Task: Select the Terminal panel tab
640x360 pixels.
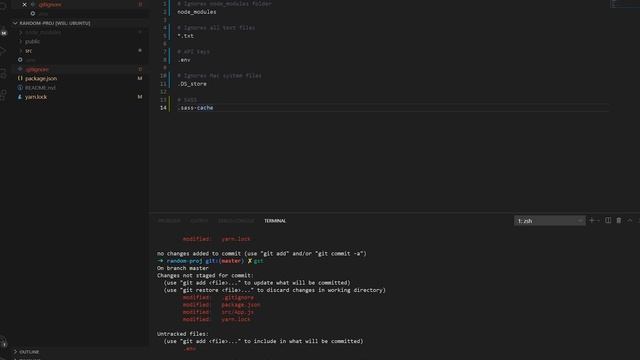Action: 275,221
